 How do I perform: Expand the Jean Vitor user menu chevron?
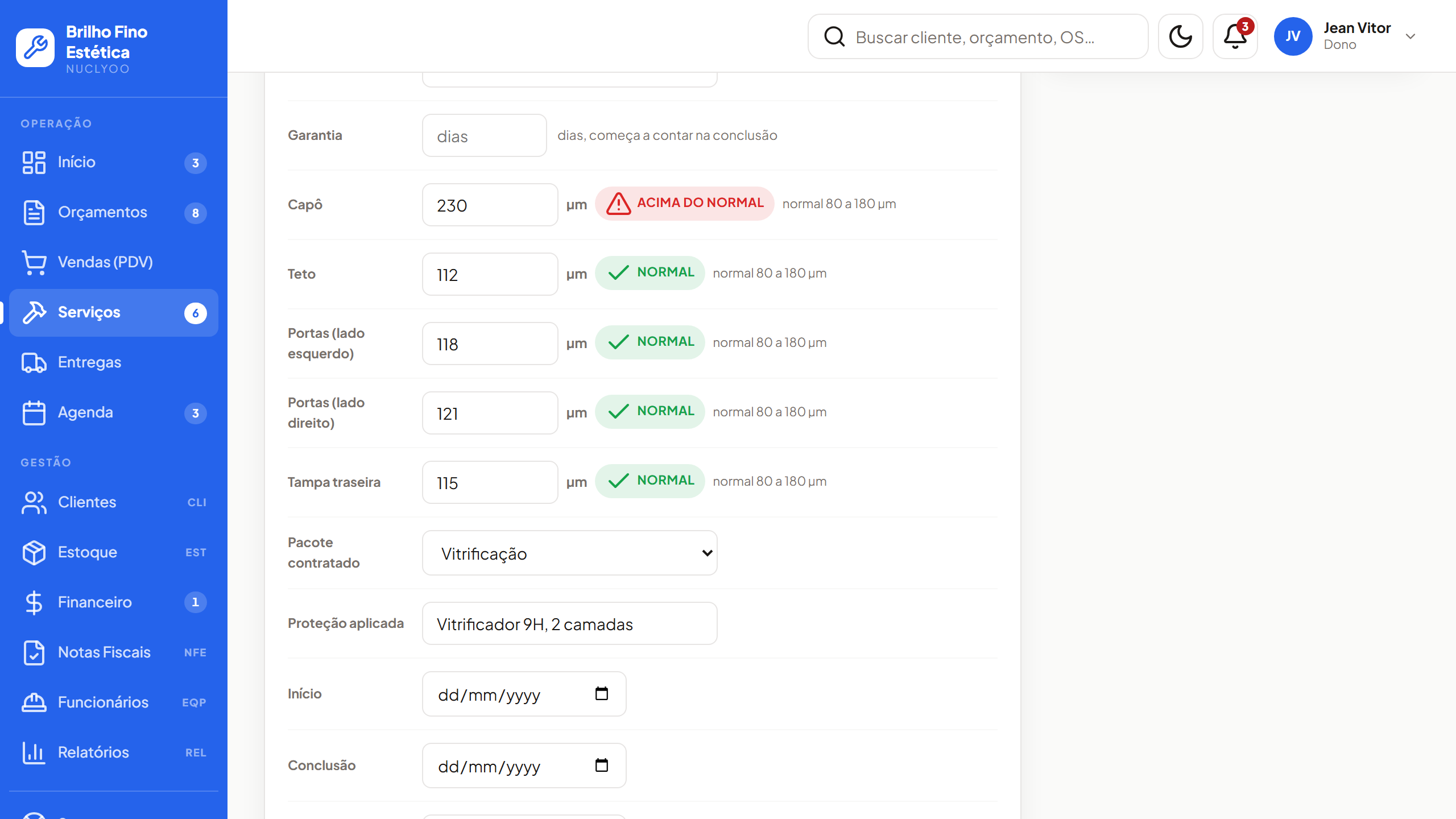pos(1410,36)
